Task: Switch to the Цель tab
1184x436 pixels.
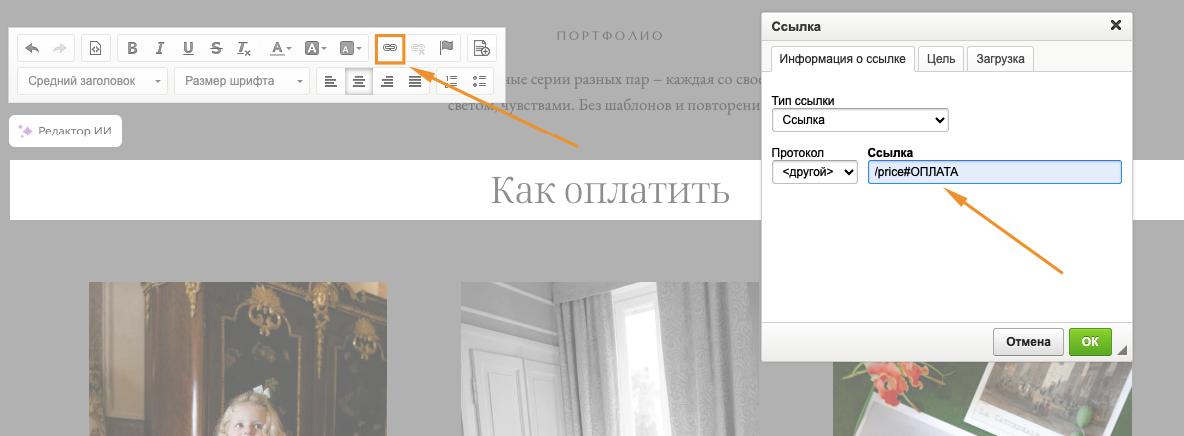Action: (940, 59)
